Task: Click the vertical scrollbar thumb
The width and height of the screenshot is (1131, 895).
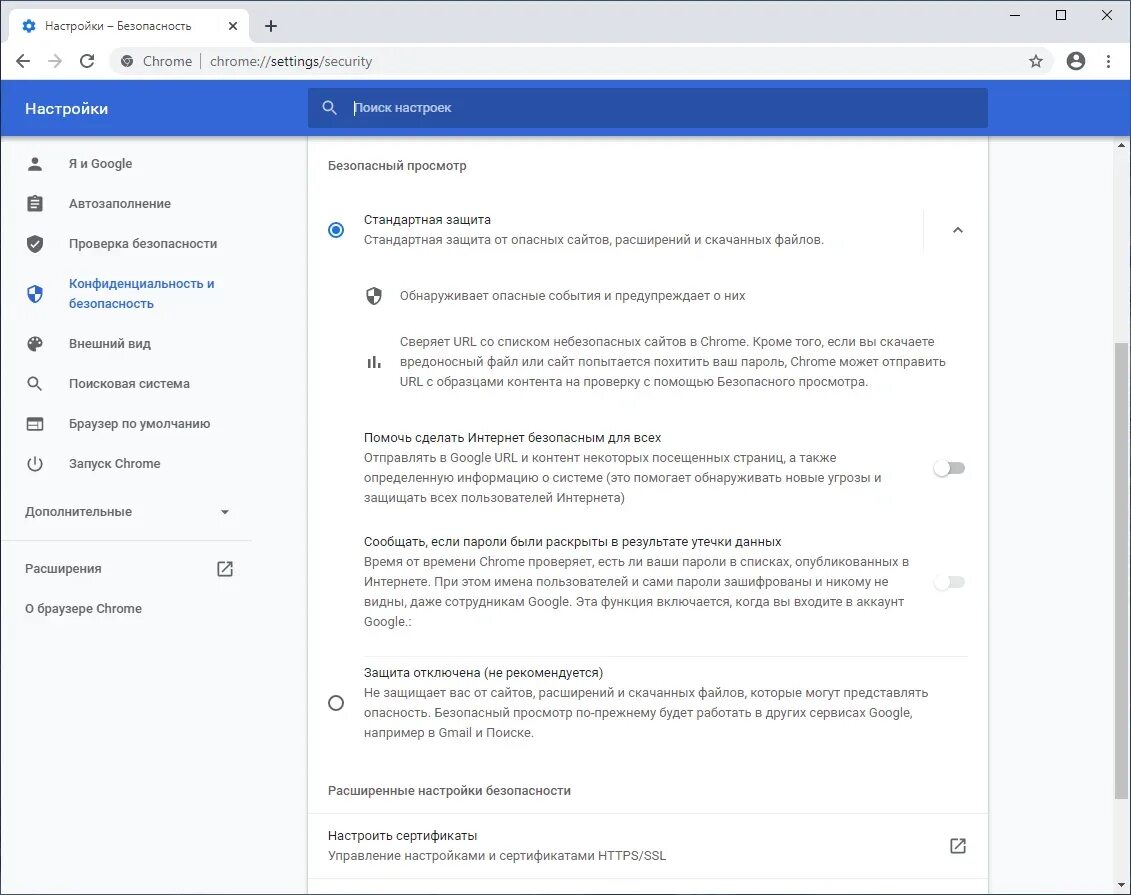Action: pyautogui.click(x=1122, y=570)
